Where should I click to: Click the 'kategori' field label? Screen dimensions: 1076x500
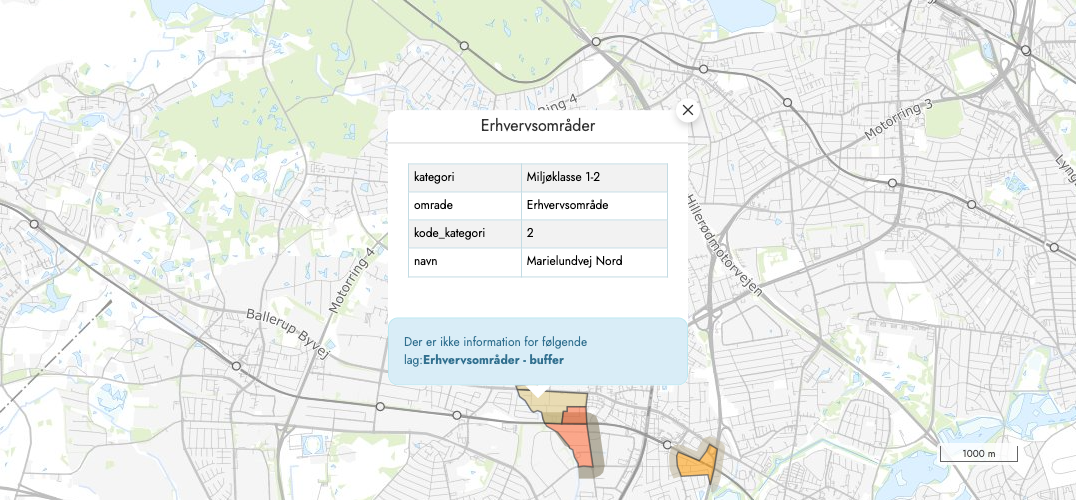point(435,177)
